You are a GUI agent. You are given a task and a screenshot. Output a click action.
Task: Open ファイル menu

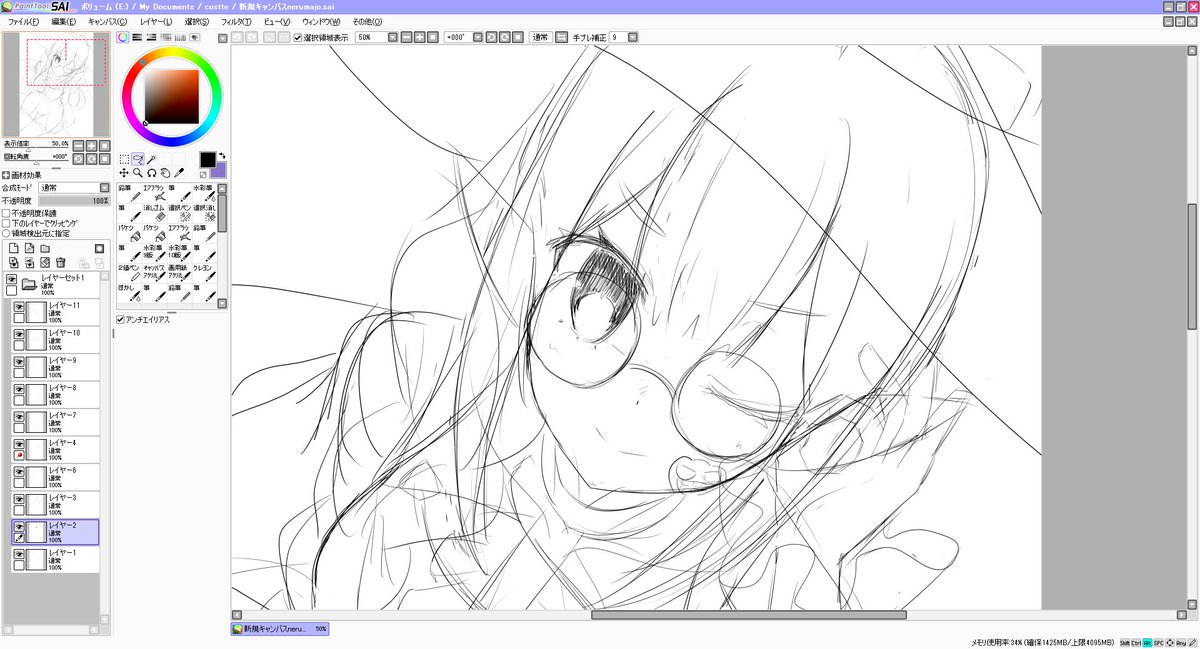click(x=23, y=21)
